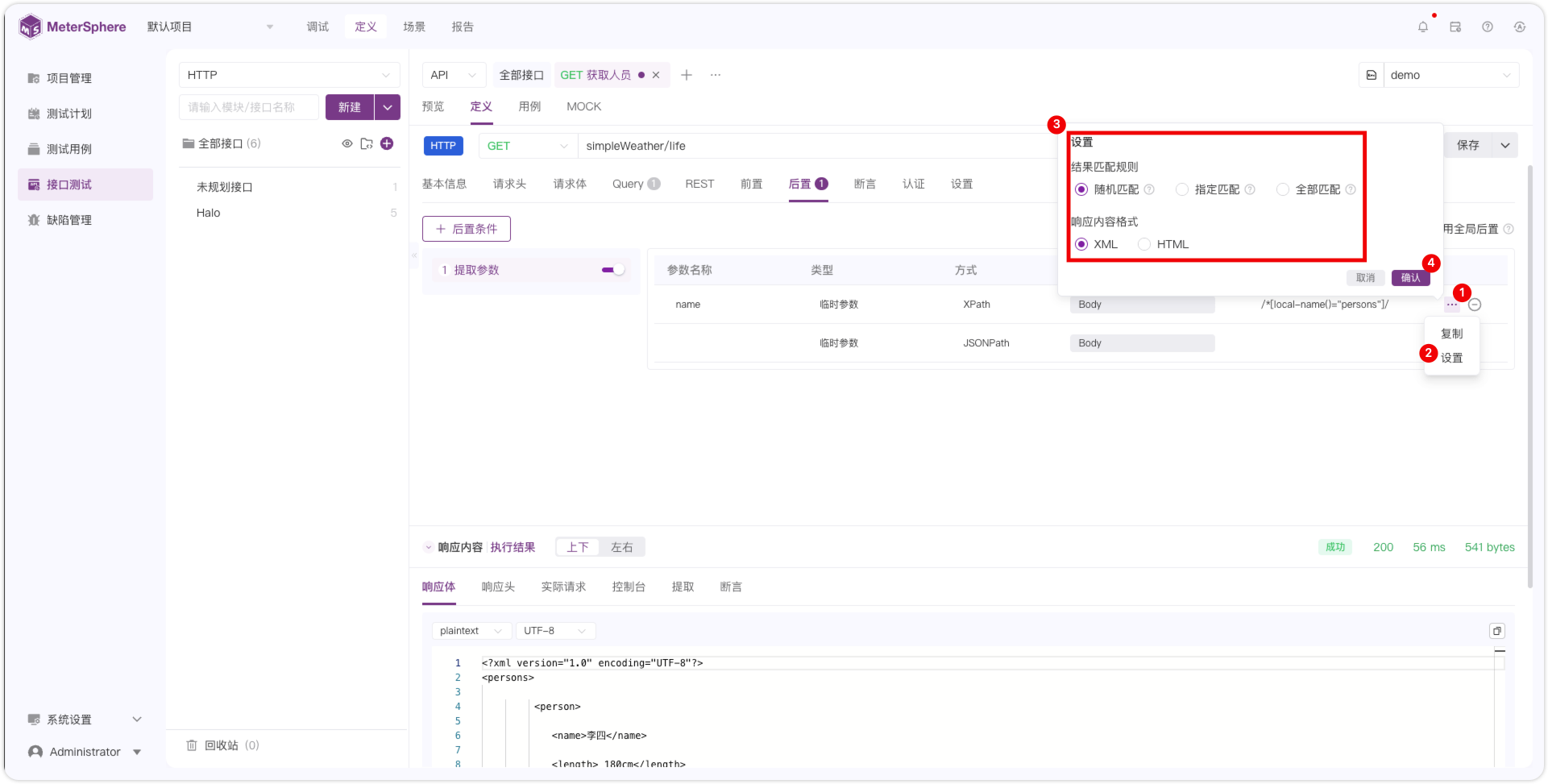Image resolution: width=1548 pixels, height=784 pixels.
Task: Open the demo environment dropdown
Action: (1451, 75)
